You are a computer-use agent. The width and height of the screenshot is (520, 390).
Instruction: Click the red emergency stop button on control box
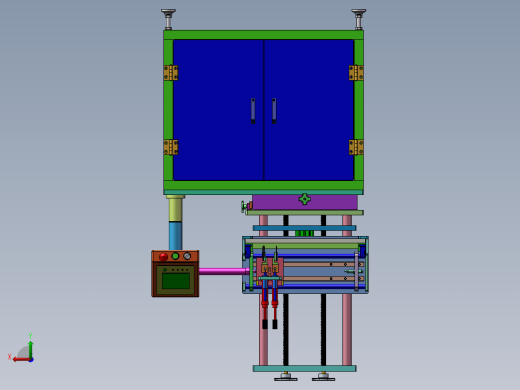[163, 257]
